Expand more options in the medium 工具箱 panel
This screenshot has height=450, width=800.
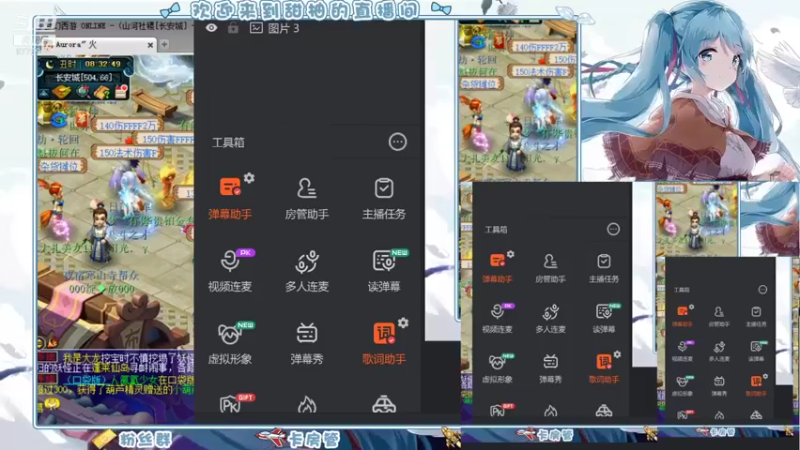[613, 229]
